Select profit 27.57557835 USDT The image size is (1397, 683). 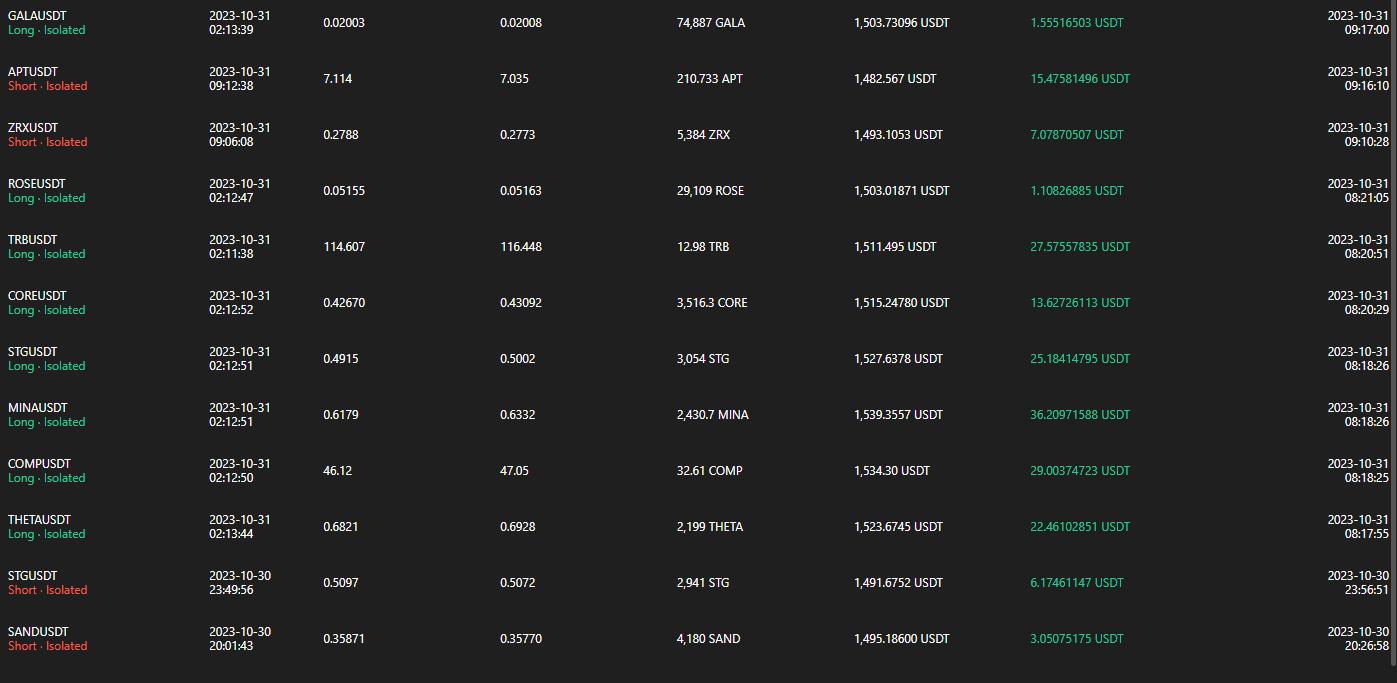(1080, 246)
